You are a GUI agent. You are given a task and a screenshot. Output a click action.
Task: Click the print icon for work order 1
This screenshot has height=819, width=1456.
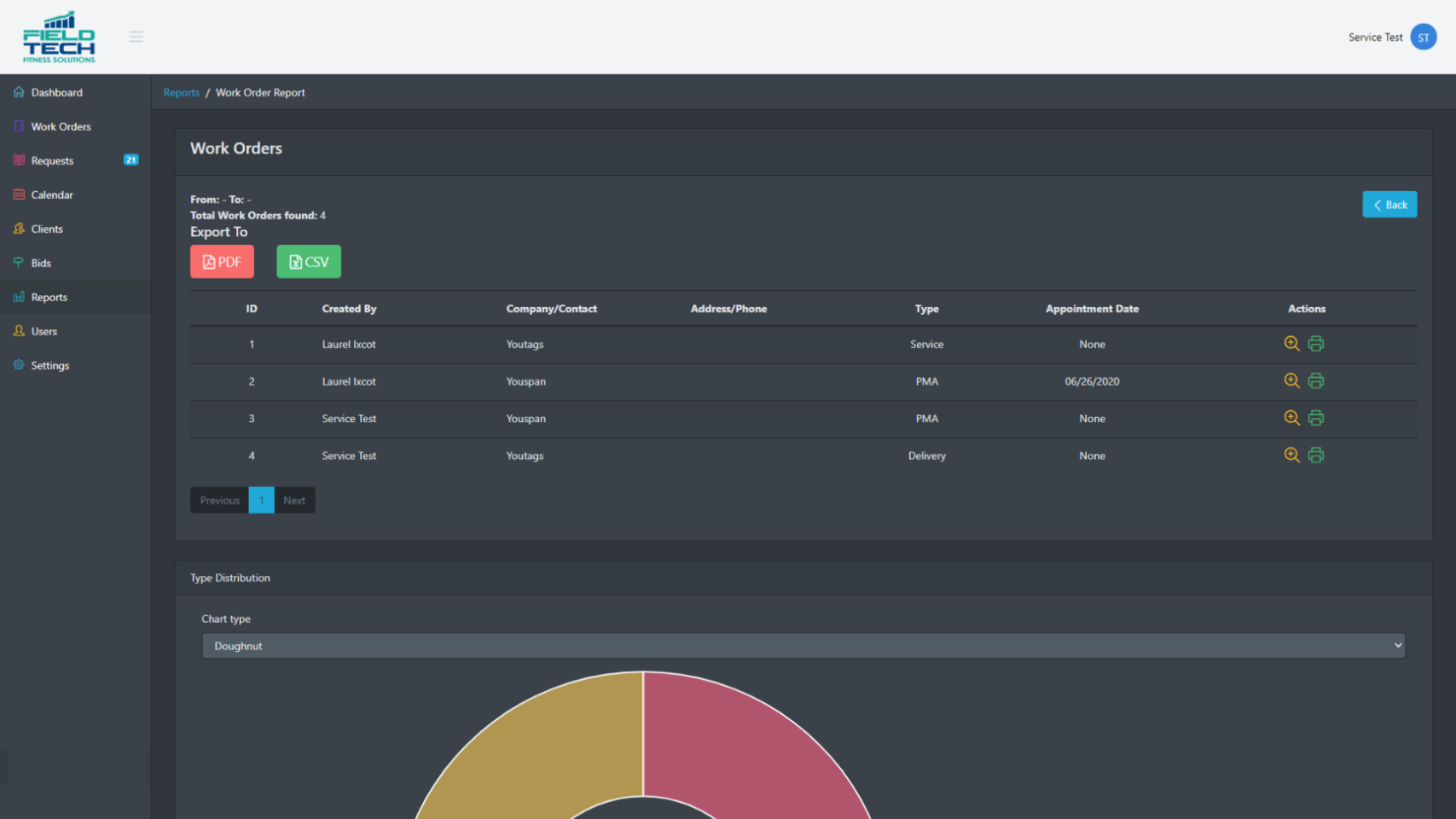[x=1316, y=344]
